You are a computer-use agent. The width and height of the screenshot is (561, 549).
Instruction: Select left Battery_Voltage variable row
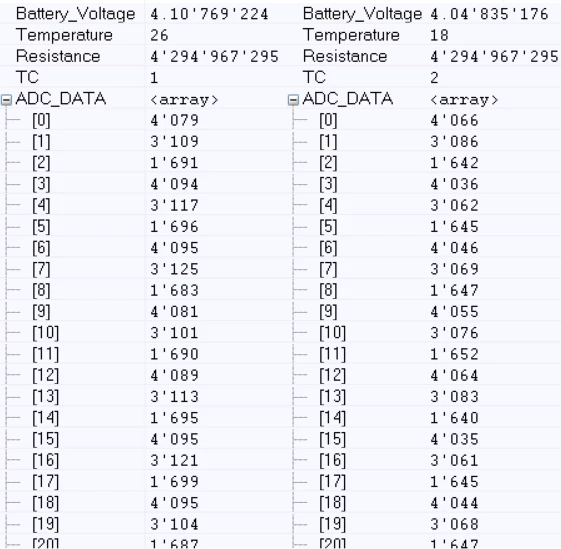(143, 14)
